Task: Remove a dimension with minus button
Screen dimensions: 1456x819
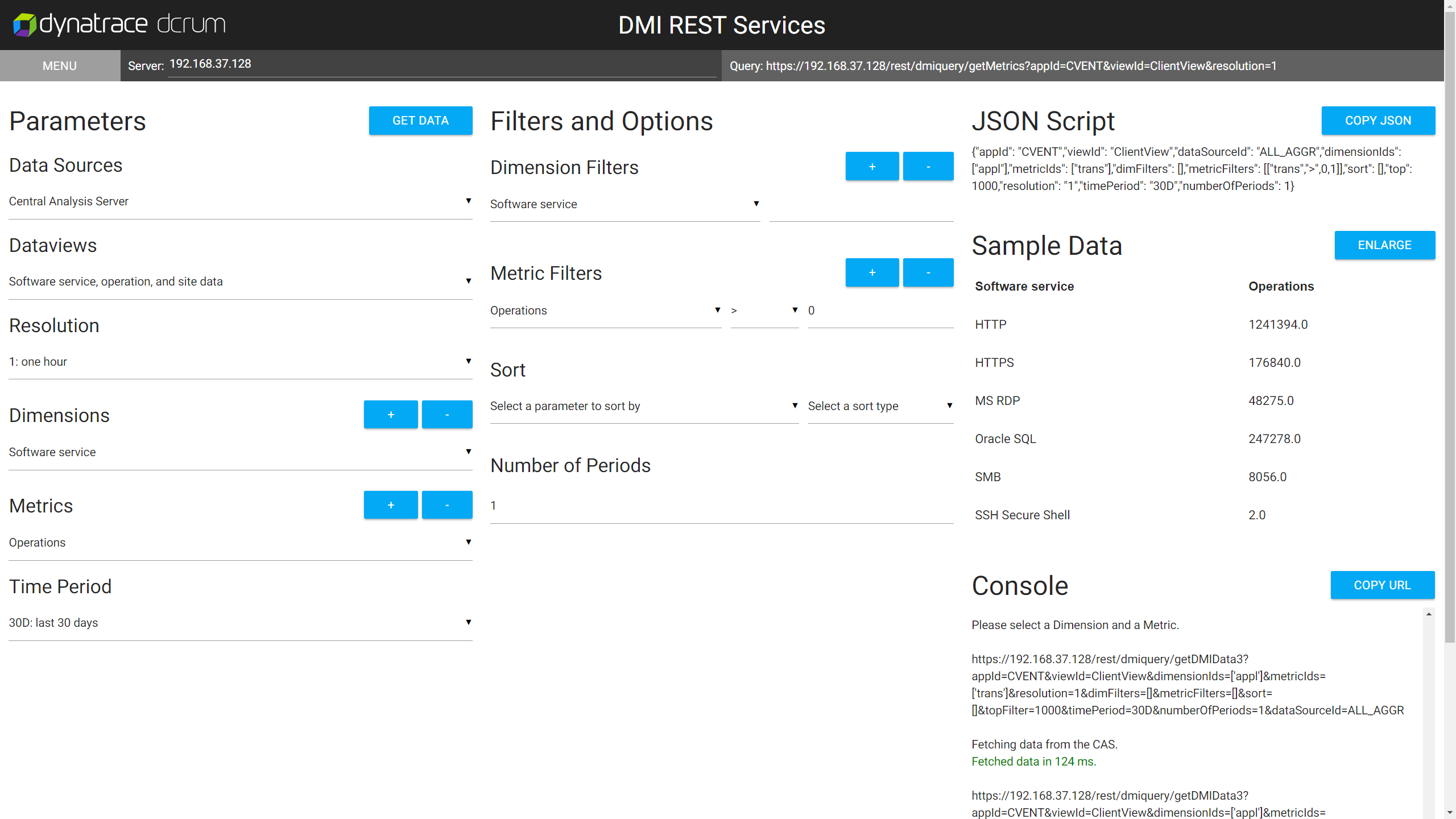Action: 447,415
